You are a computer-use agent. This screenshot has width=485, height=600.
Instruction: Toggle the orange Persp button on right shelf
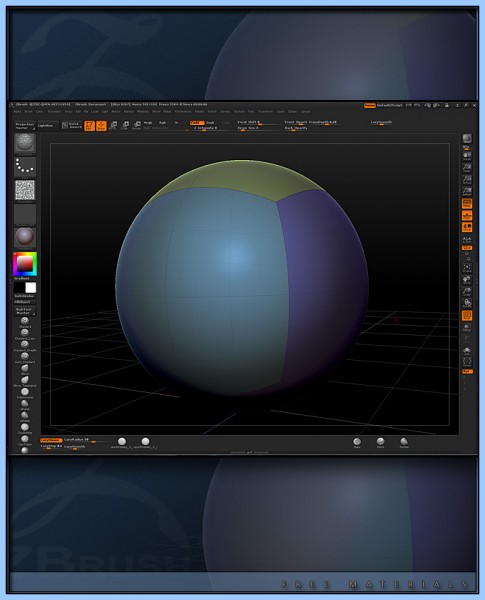(467, 204)
